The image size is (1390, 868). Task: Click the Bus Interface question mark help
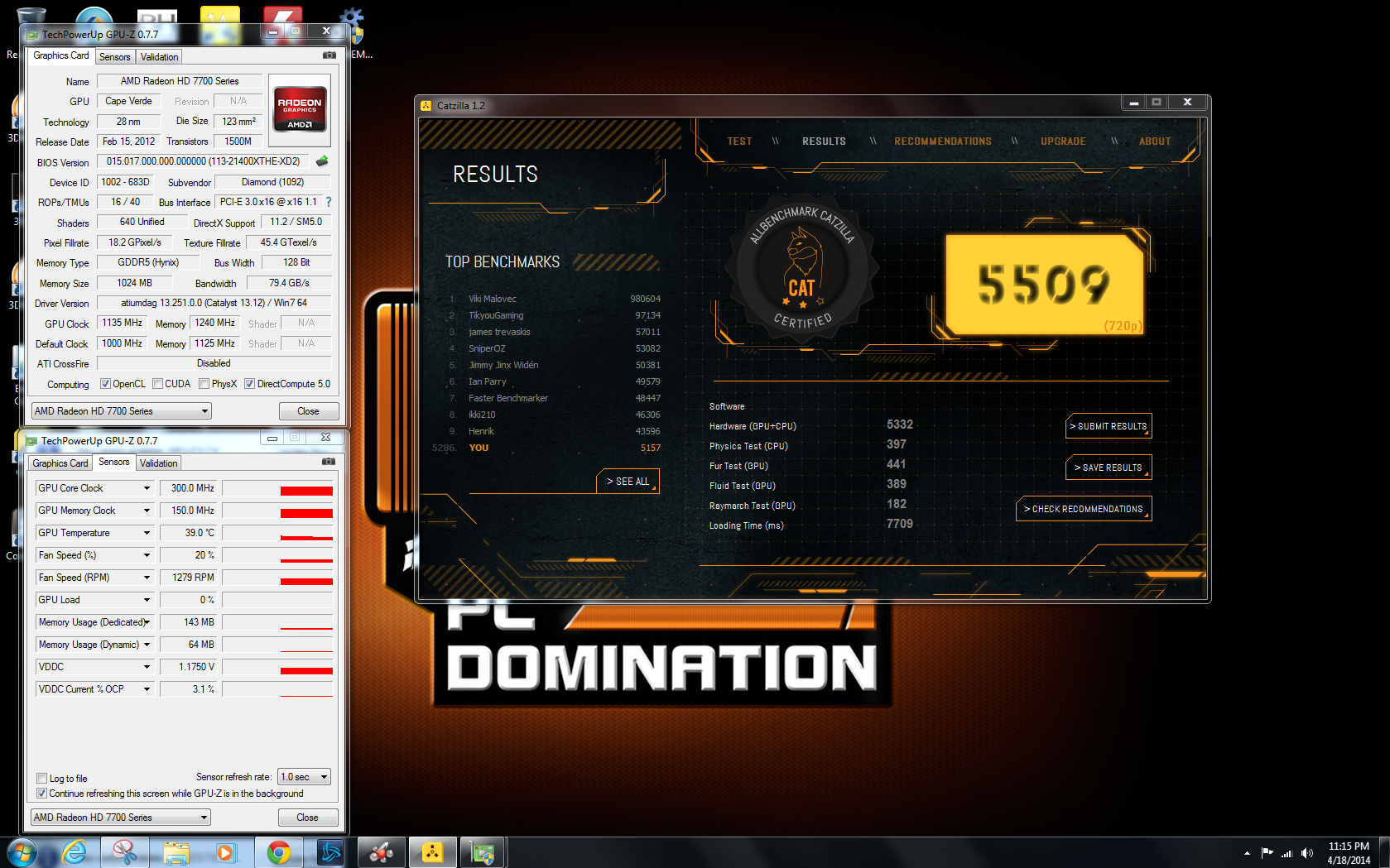pyautogui.click(x=329, y=202)
